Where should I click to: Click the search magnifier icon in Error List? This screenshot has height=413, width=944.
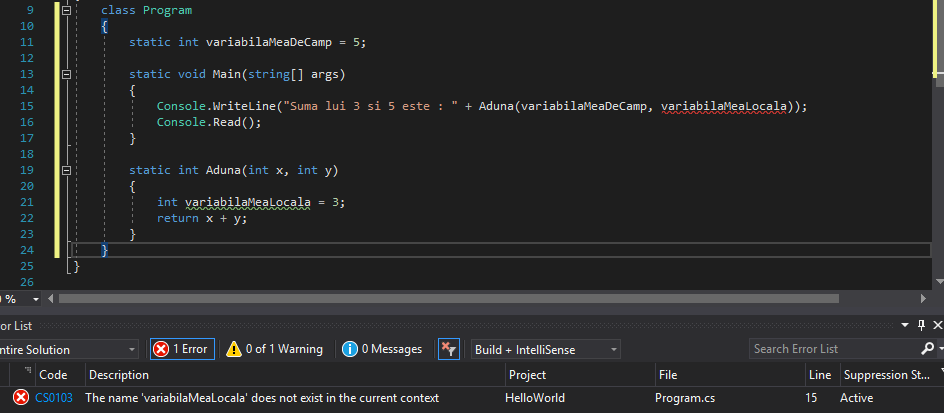coord(926,349)
